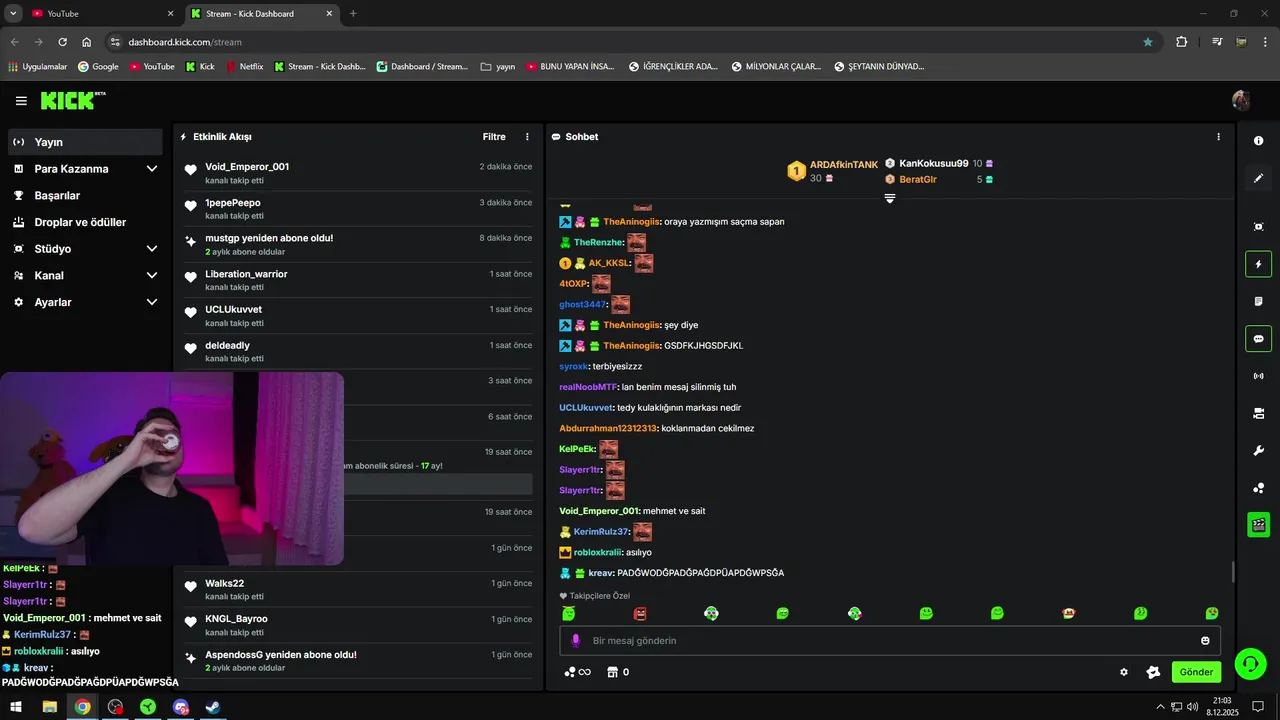Viewport: 1280px width, 720px height.
Task: Click the leaderboard collapse arrow under gifters
Action: click(890, 198)
